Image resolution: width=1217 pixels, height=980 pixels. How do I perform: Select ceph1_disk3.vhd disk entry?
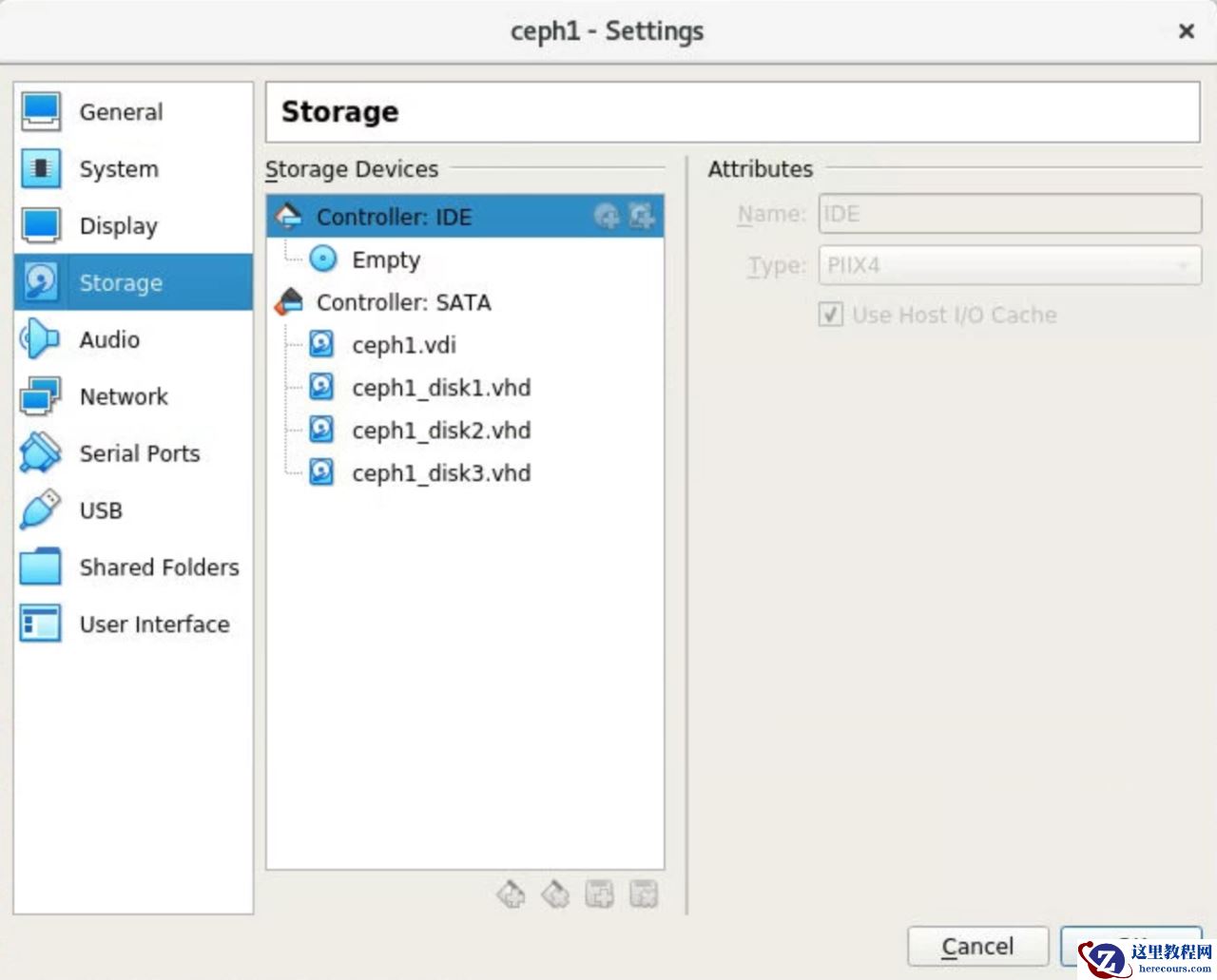(x=465, y=473)
